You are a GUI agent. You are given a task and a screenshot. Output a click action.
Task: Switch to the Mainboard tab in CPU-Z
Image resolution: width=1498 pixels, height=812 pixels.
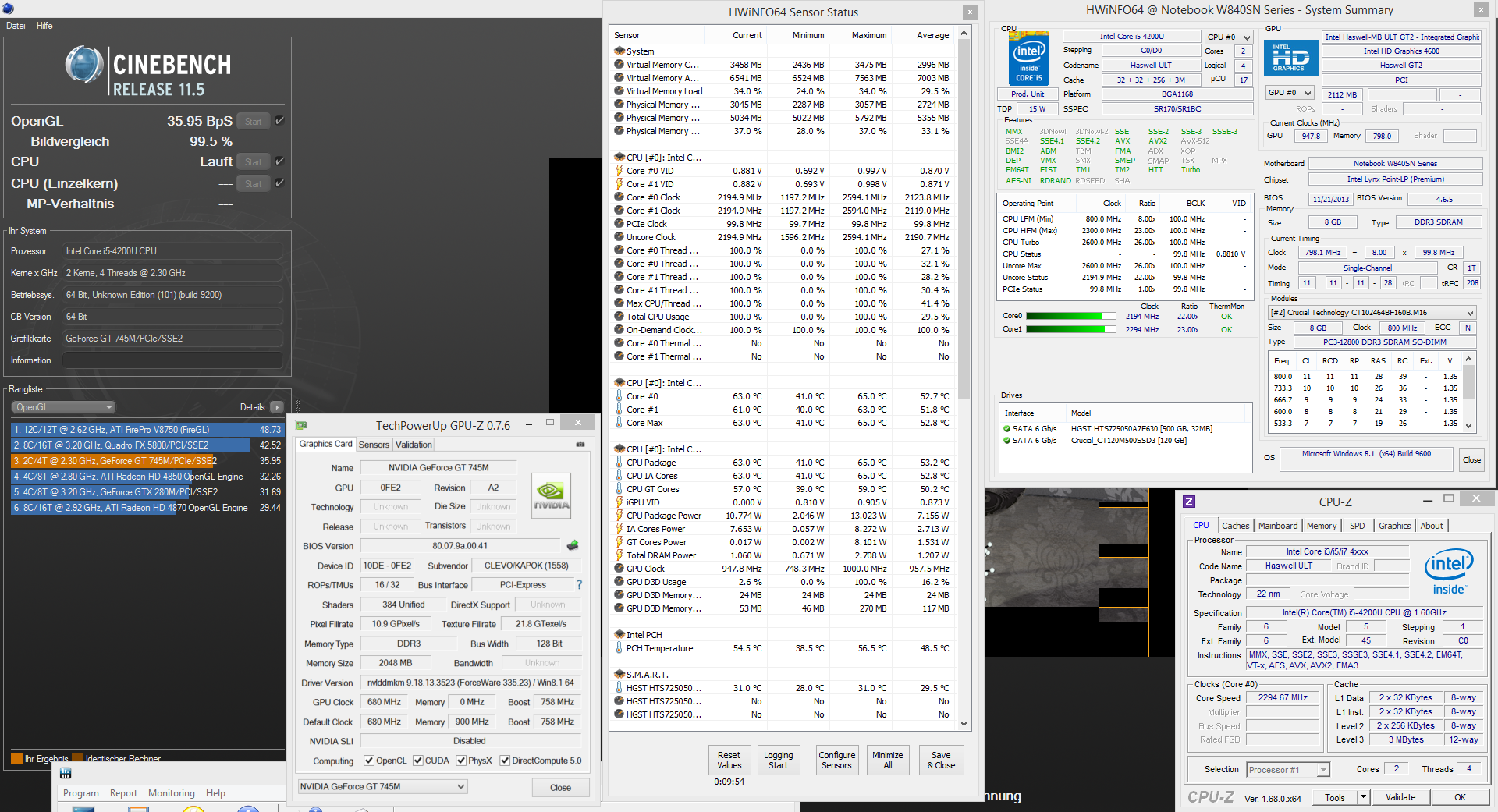[x=1278, y=526]
